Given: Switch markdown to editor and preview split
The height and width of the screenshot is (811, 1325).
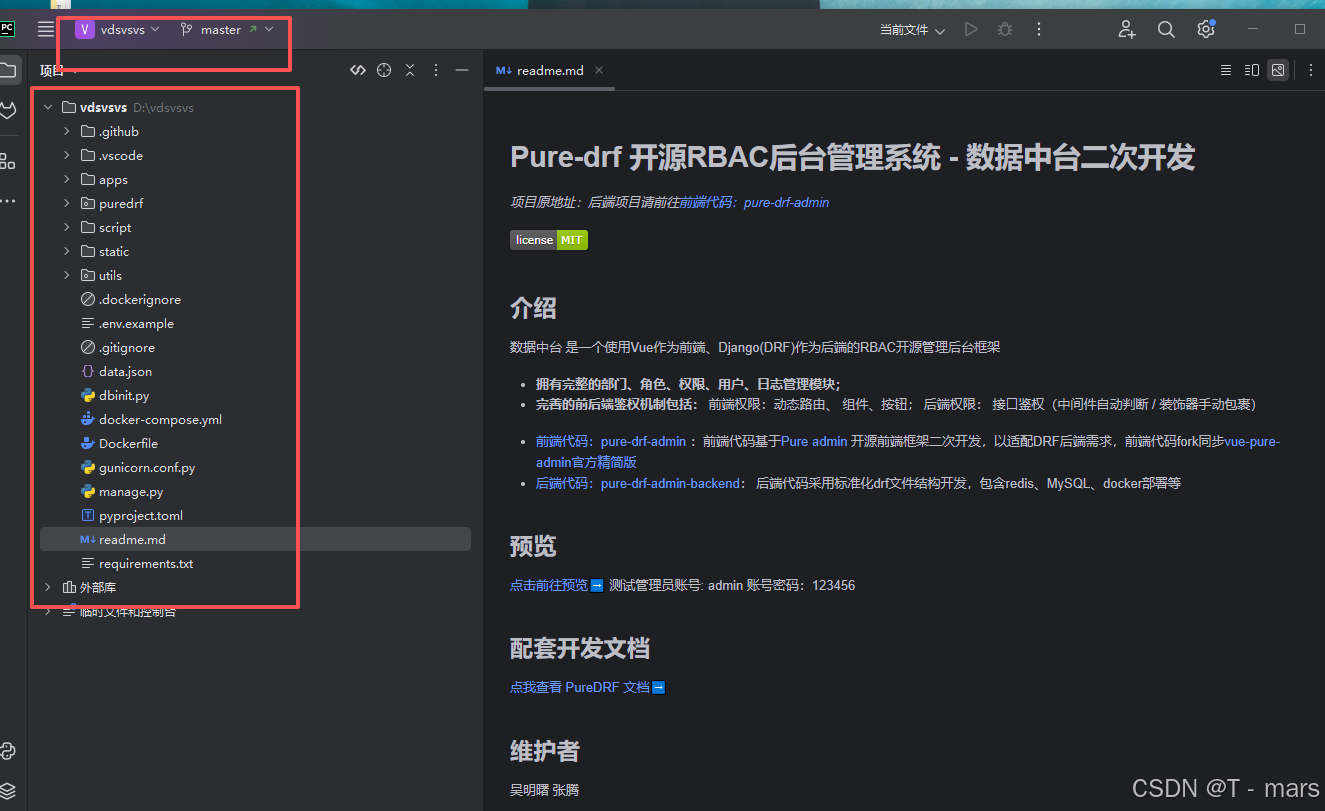Looking at the screenshot, I should tap(1252, 70).
